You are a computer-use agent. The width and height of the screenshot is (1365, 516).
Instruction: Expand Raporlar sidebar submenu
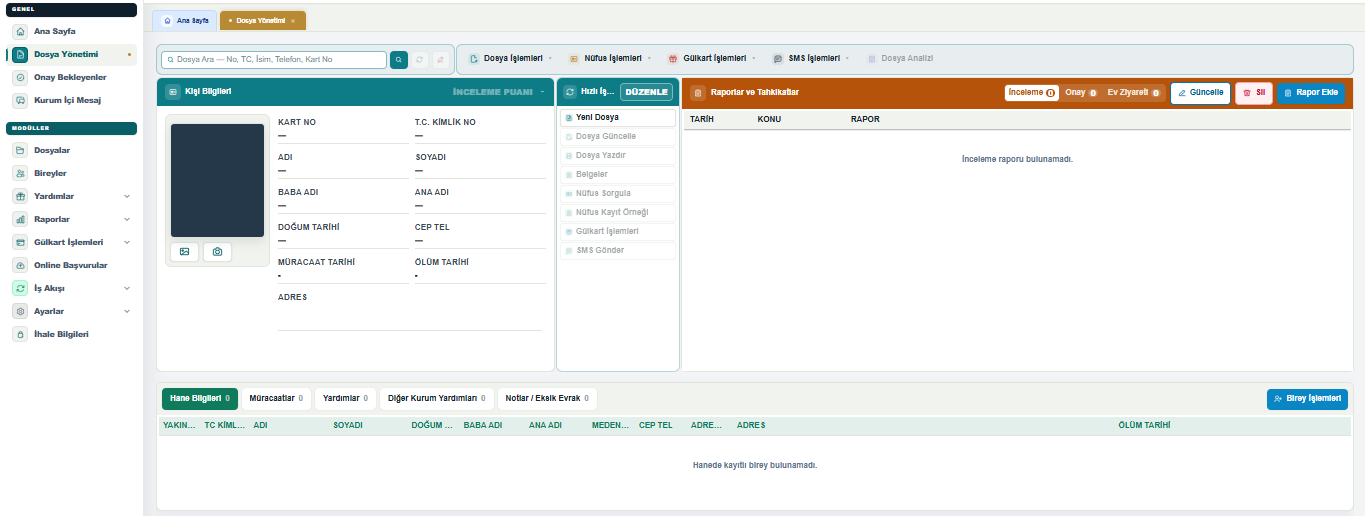pyautogui.click(x=127, y=219)
